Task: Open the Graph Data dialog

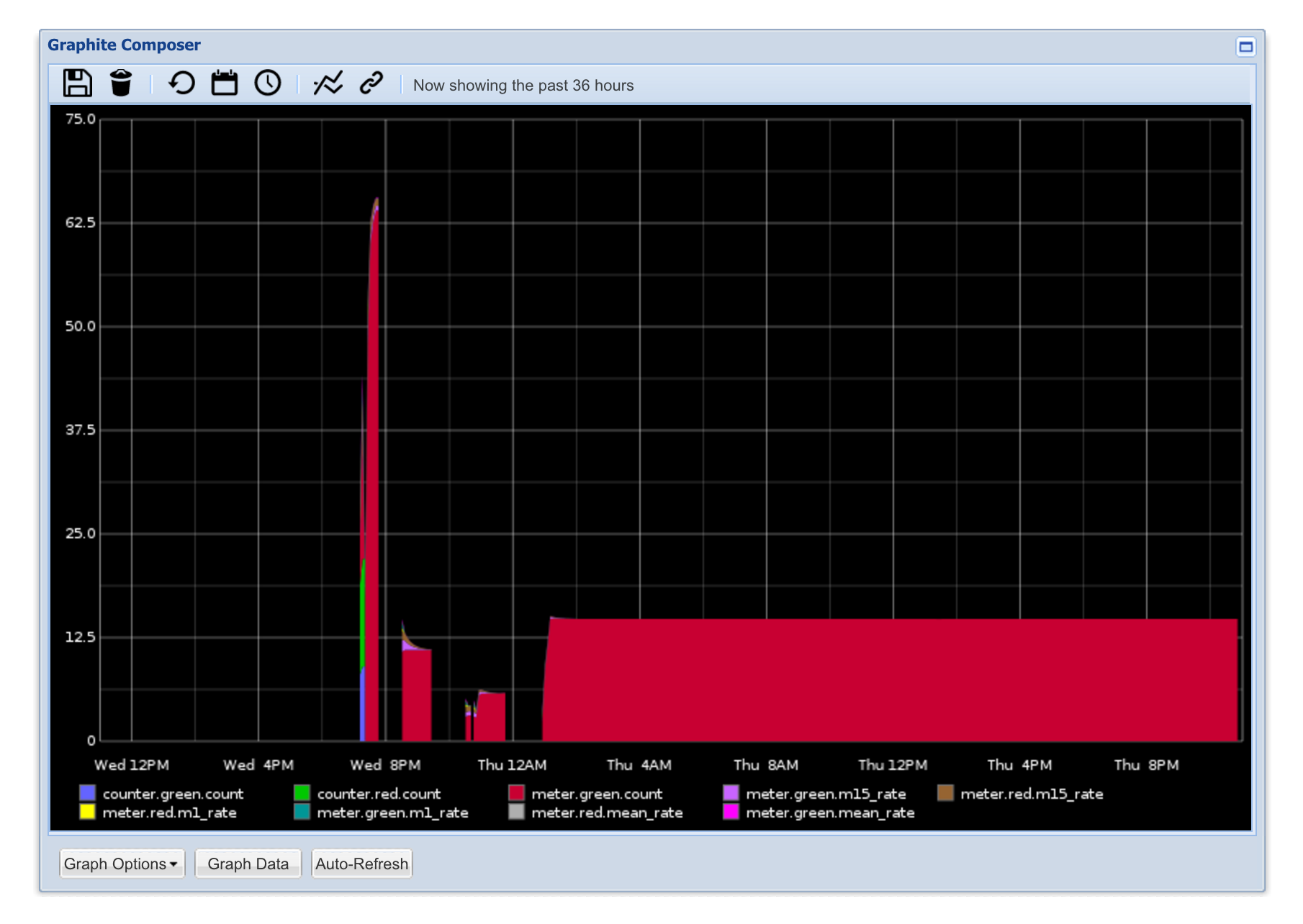Action: click(x=248, y=864)
